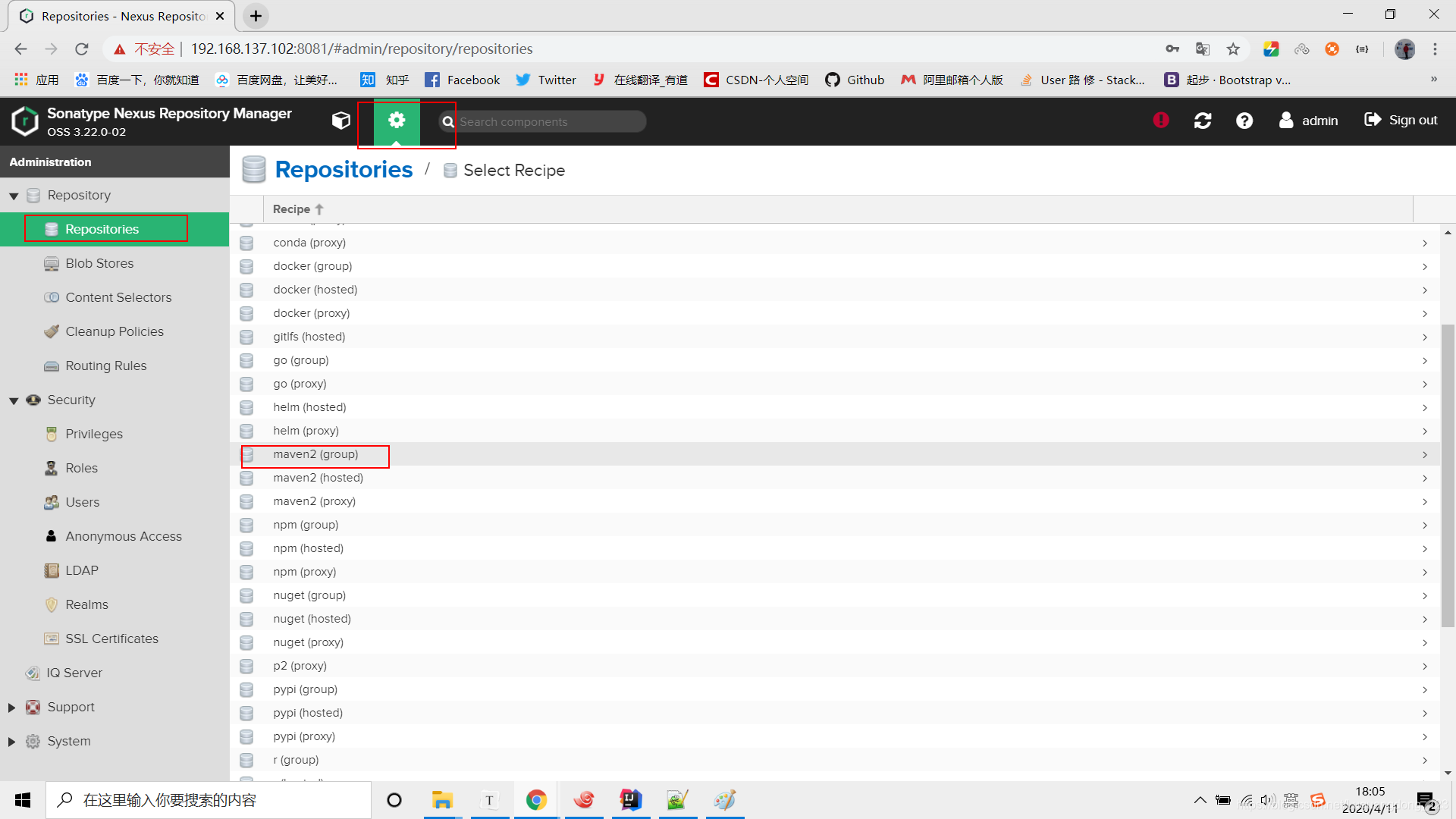Toggle Security section expand in sidebar
Image resolution: width=1456 pixels, height=819 pixels.
pos(14,399)
